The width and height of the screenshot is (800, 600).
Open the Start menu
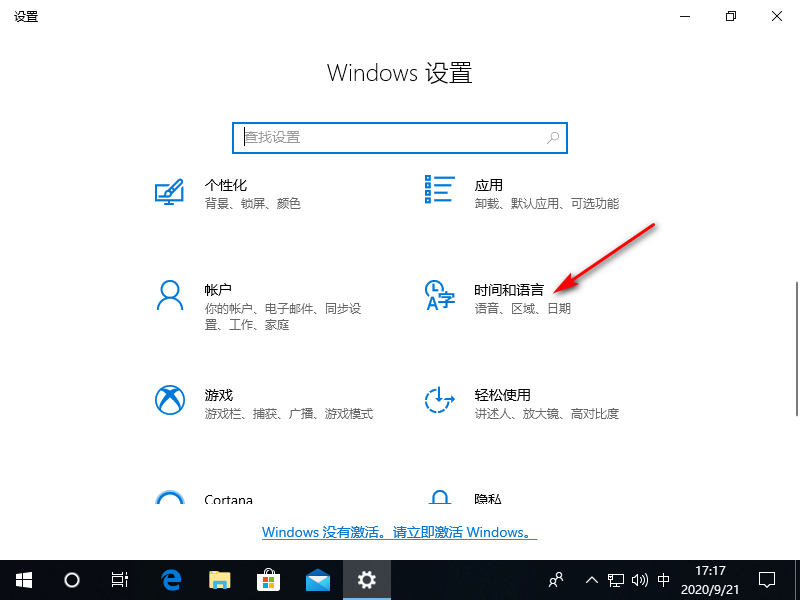[23, 580]
